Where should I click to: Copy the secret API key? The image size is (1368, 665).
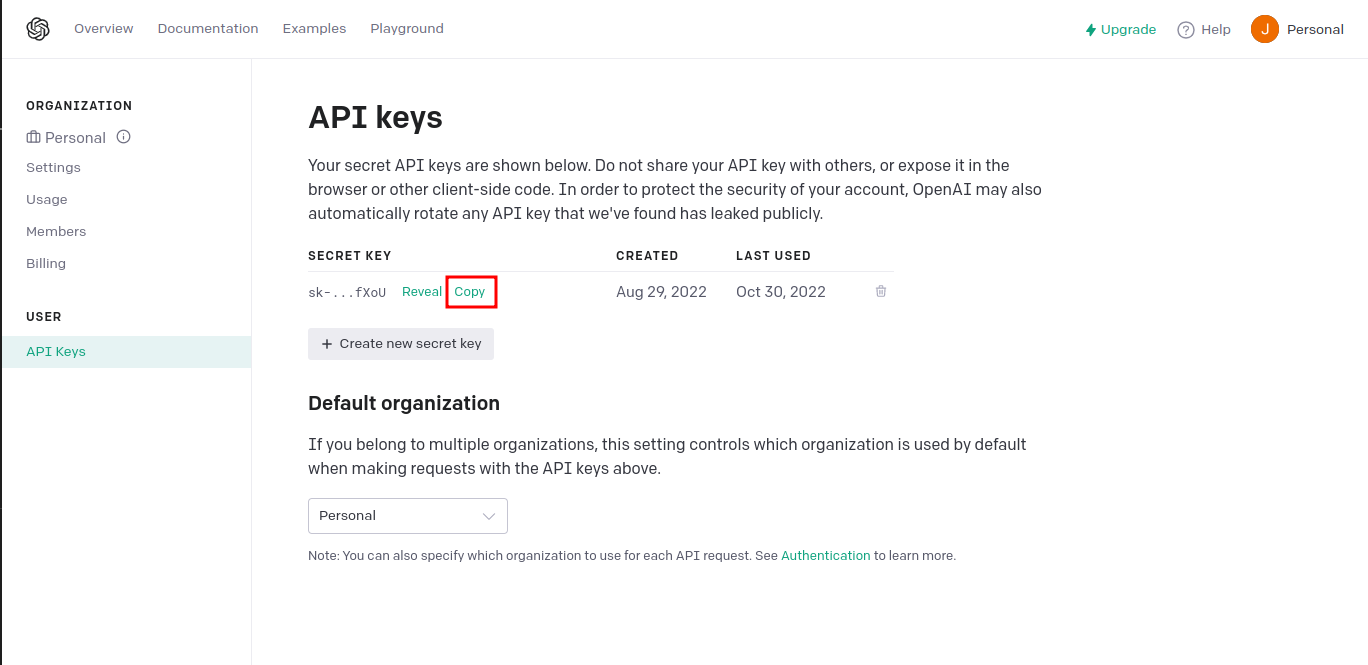coord(470,292)
